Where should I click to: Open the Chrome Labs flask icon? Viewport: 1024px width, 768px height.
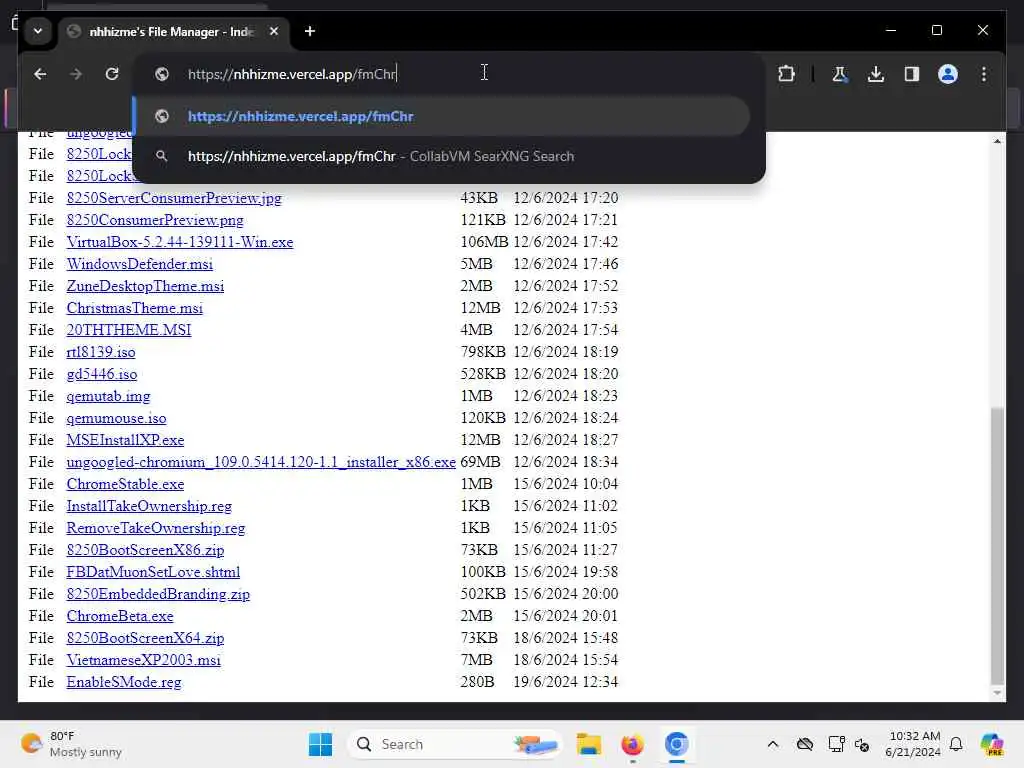840,74
